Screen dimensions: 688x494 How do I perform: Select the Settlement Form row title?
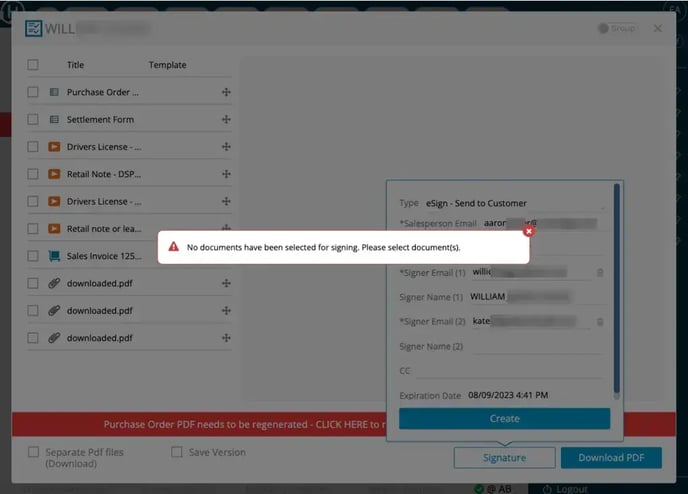(x=100, y=119)
